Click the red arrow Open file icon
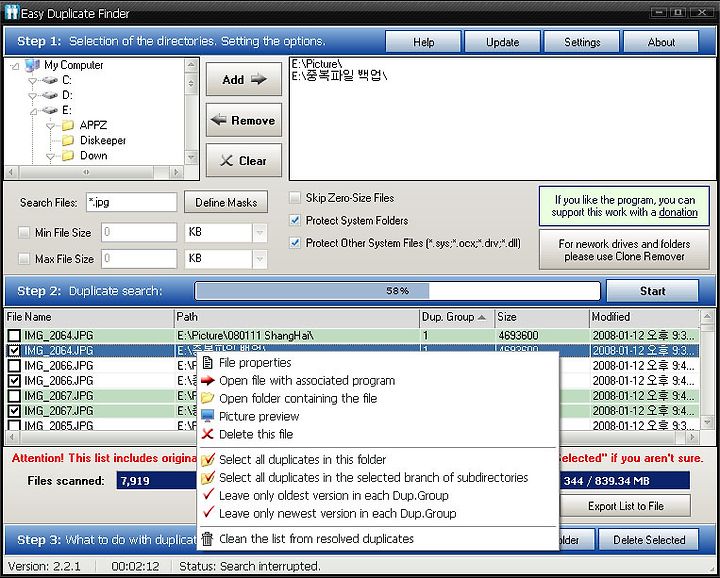The height and width of the screenshot is (578, 720). pos(208,380)
